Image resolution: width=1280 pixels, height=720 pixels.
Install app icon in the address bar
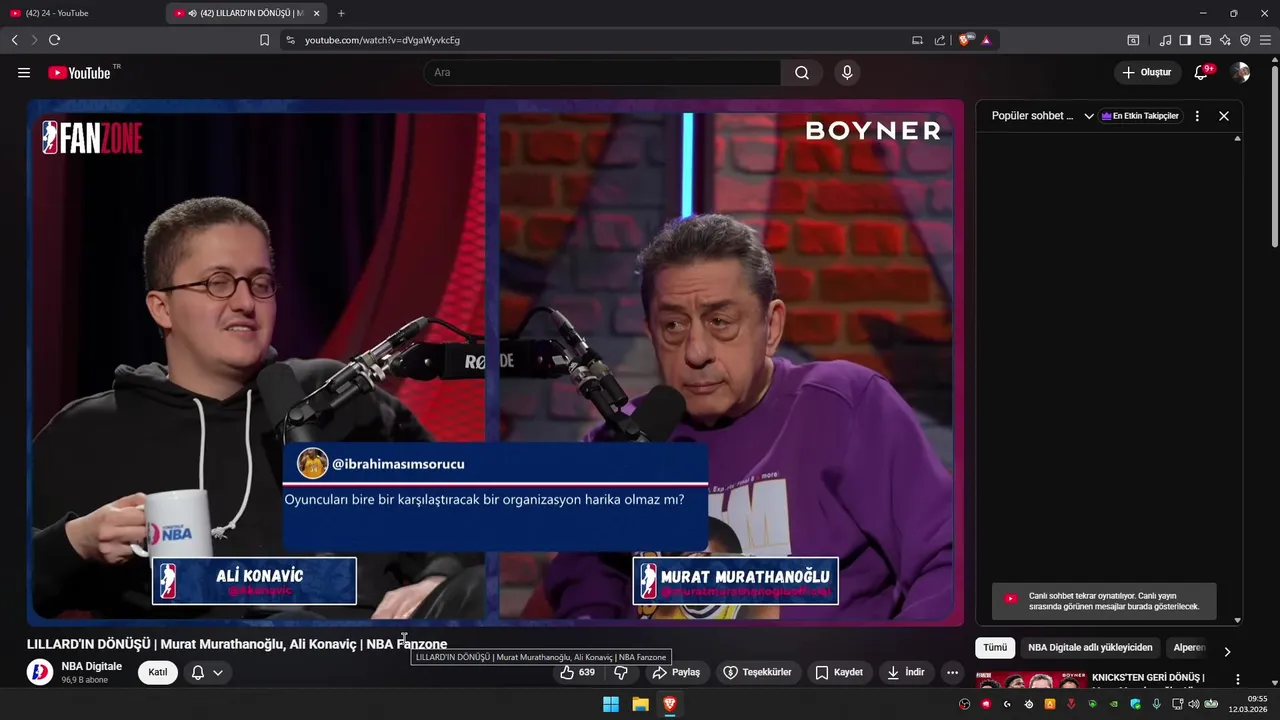(917, 40)
